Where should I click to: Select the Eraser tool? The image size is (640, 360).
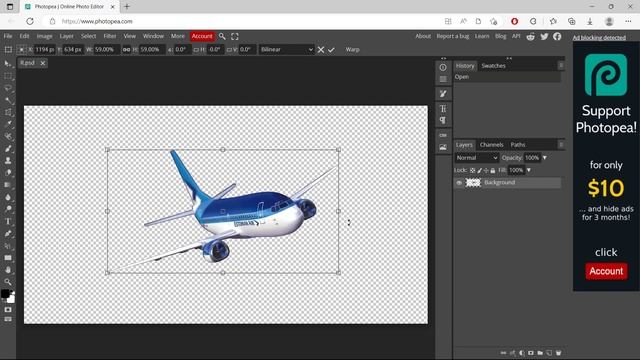point(8,173)
